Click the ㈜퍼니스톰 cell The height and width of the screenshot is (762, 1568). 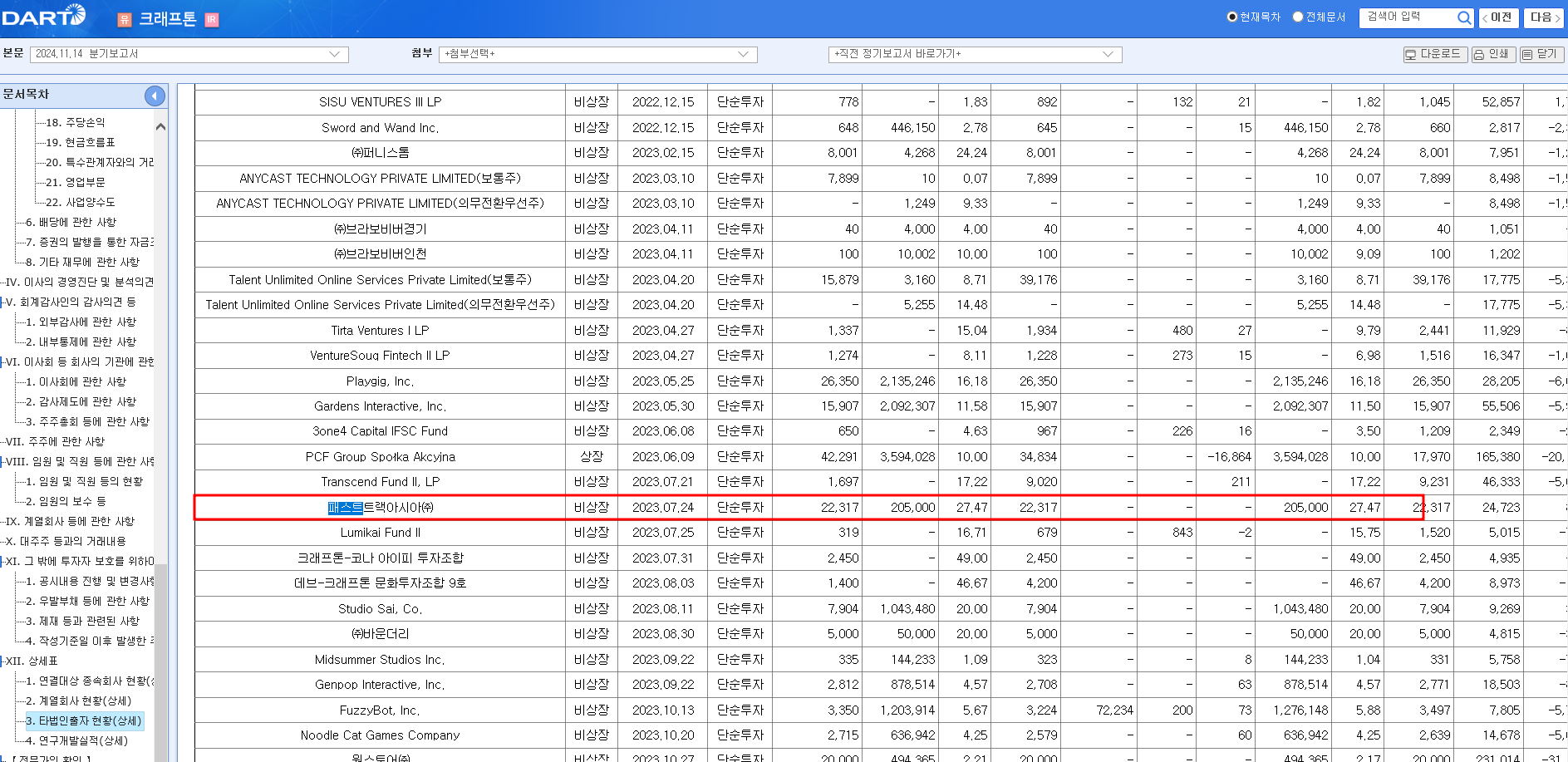380,153
